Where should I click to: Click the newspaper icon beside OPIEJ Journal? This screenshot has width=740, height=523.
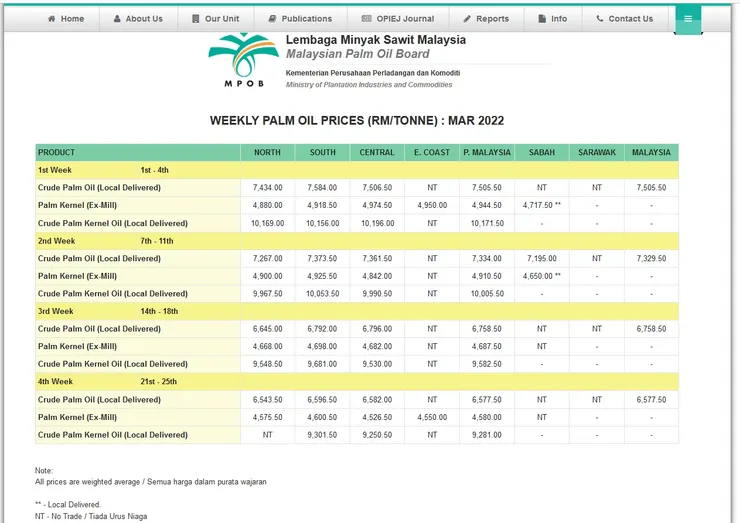coord(366,19)
